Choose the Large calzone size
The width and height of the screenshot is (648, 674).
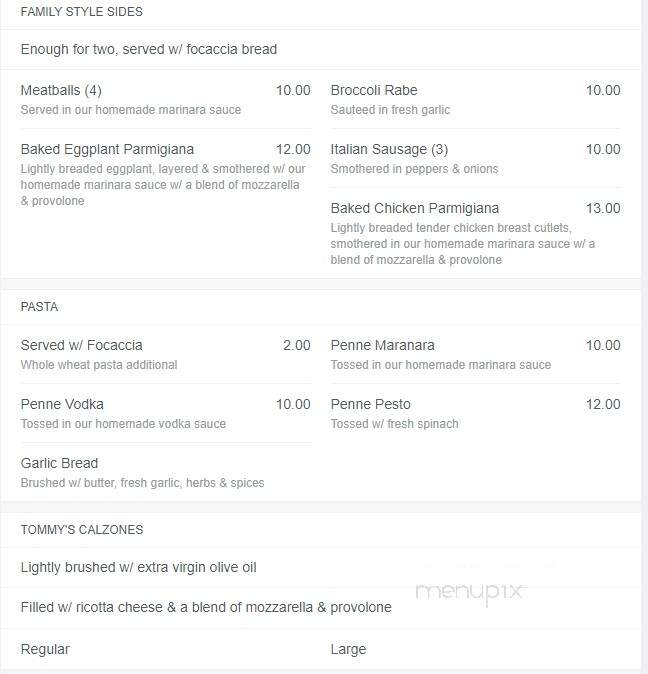(348, 649)
